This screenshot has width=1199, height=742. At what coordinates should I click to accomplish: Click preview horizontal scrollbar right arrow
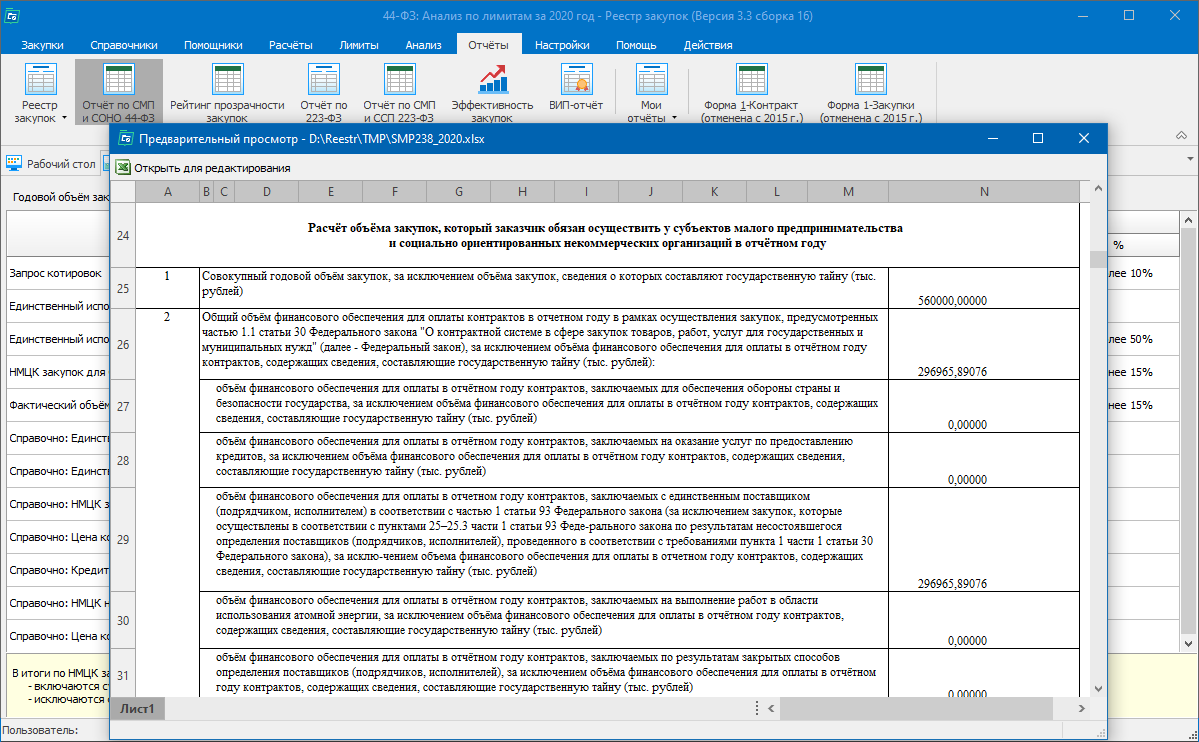coord(1081,708)
